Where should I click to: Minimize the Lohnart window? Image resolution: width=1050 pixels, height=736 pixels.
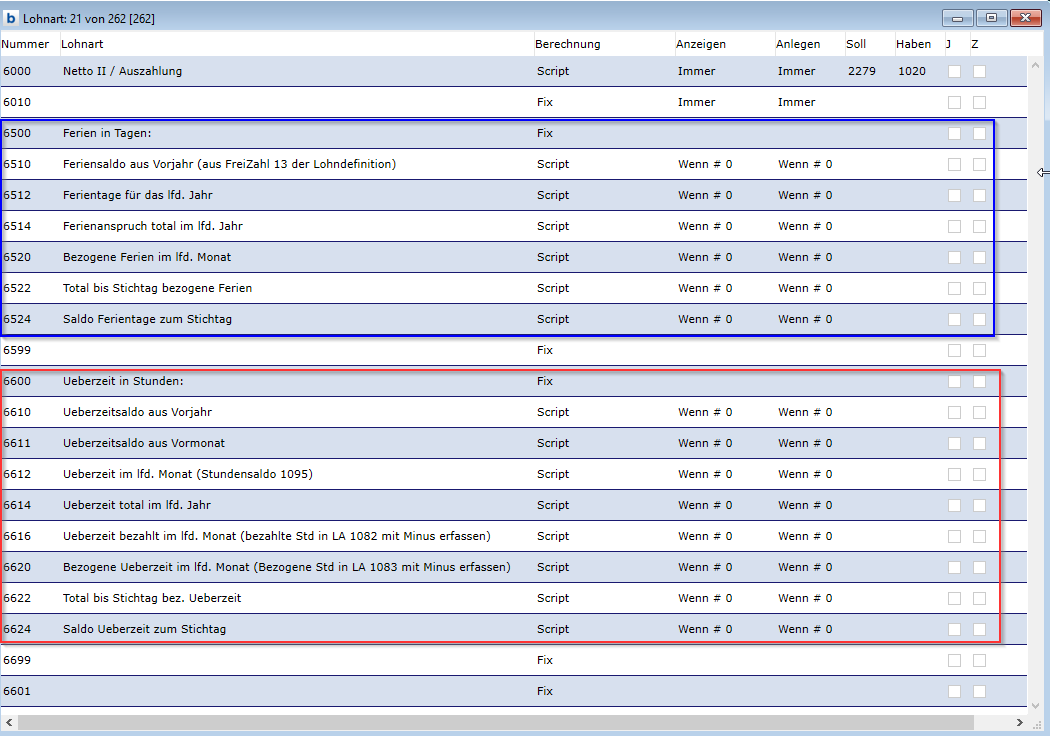(x=958, y=18)
